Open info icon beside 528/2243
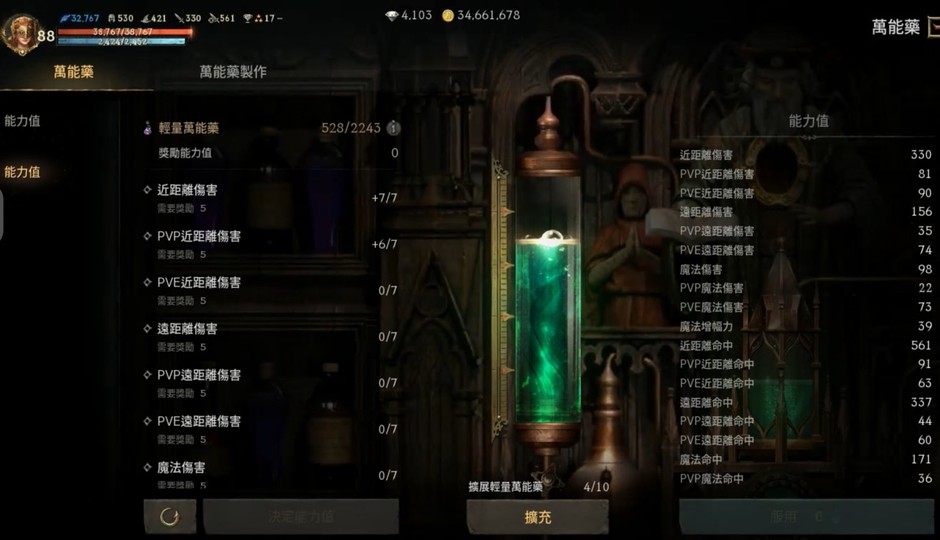 point(393,128)
